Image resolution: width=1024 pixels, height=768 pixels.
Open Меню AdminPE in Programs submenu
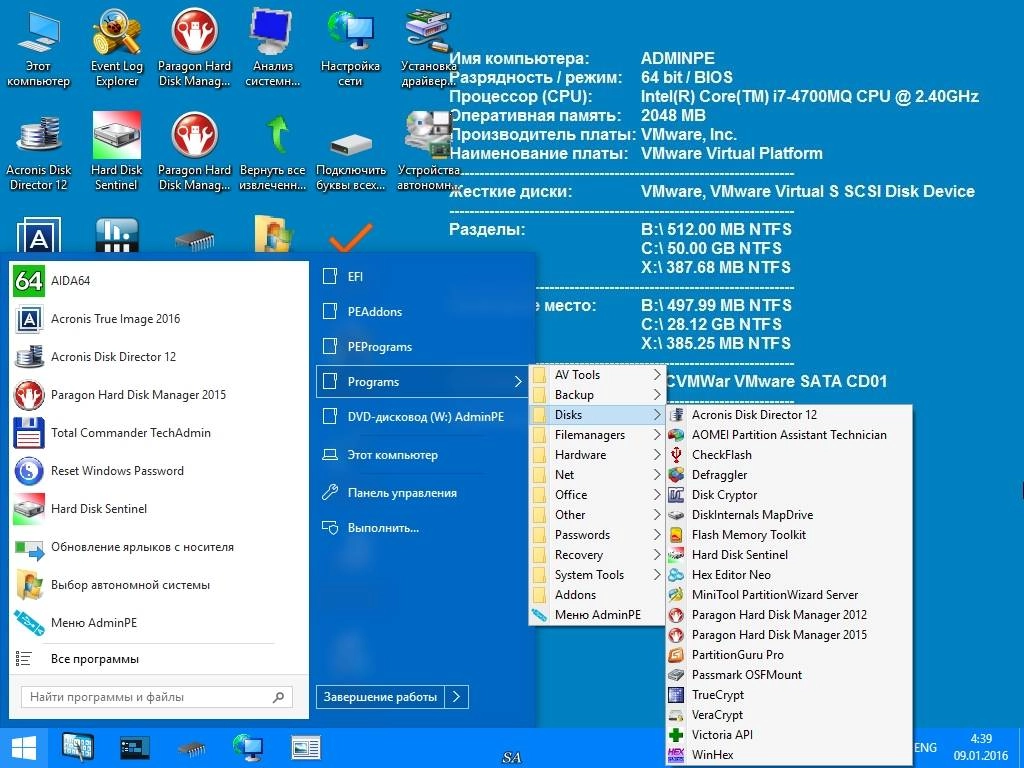(597, 615)
